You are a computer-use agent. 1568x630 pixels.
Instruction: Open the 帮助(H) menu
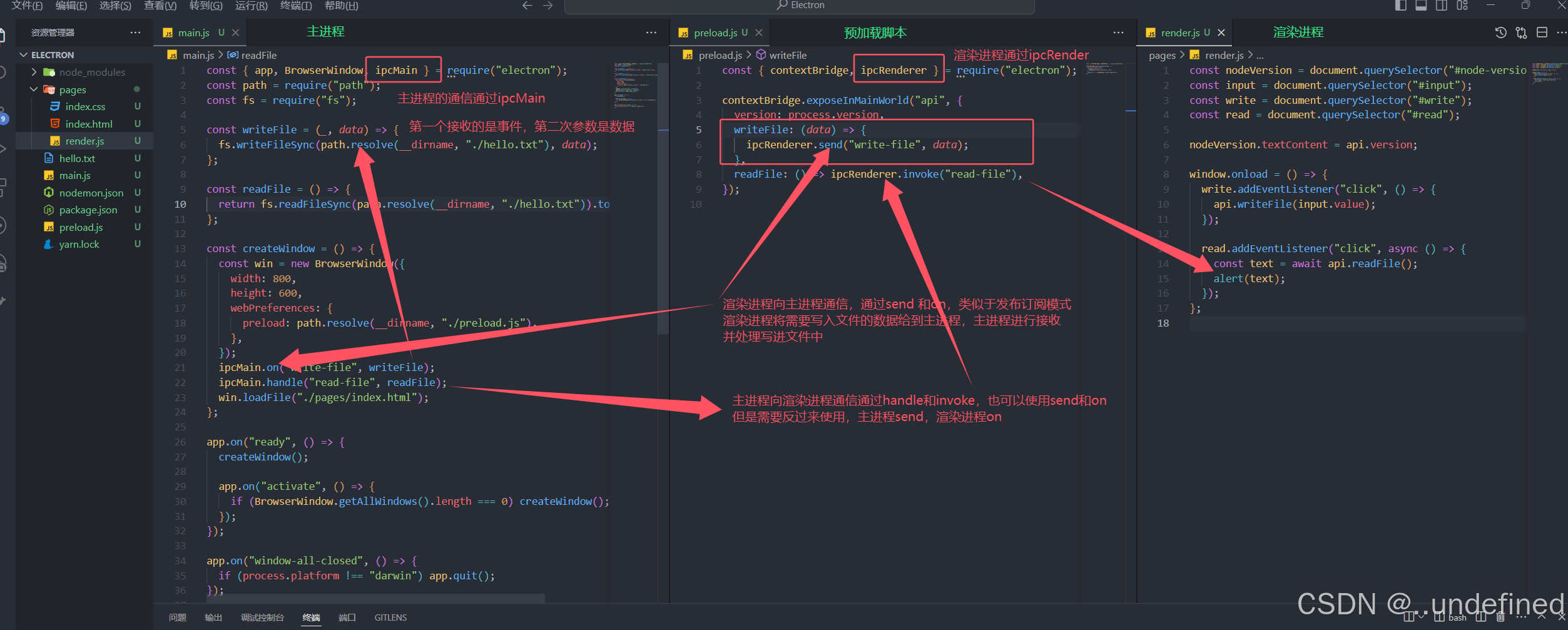342,6
